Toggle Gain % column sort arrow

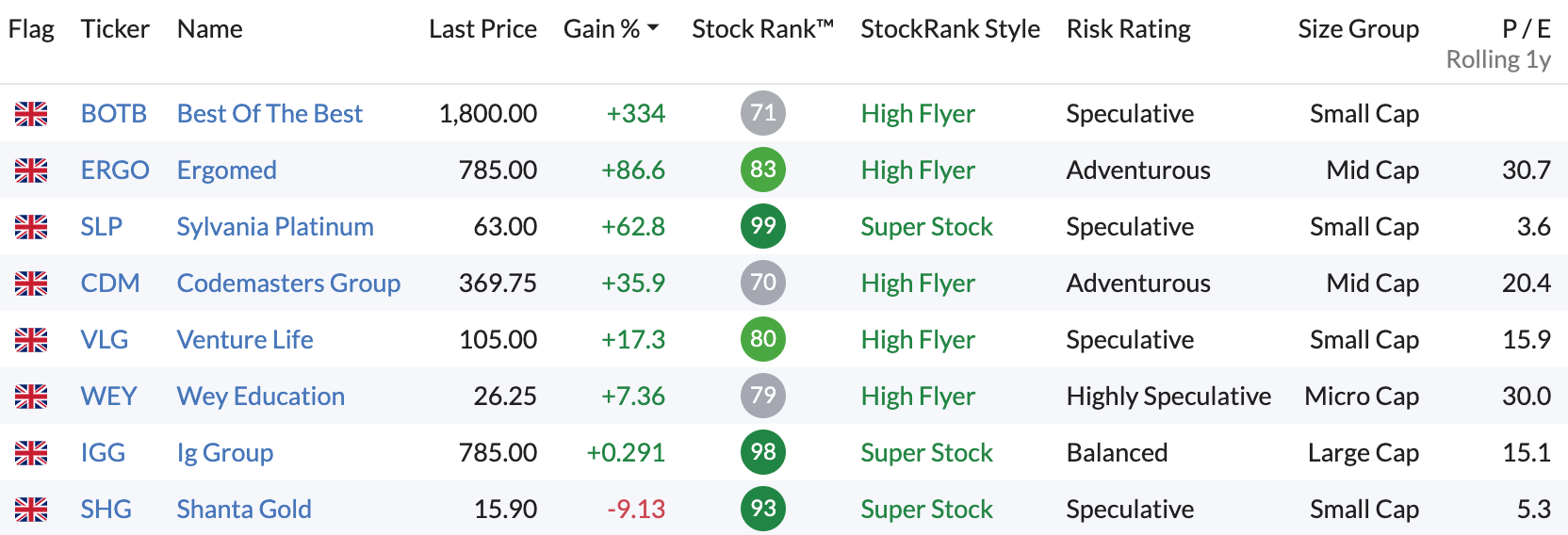click(x=653, y=29)
